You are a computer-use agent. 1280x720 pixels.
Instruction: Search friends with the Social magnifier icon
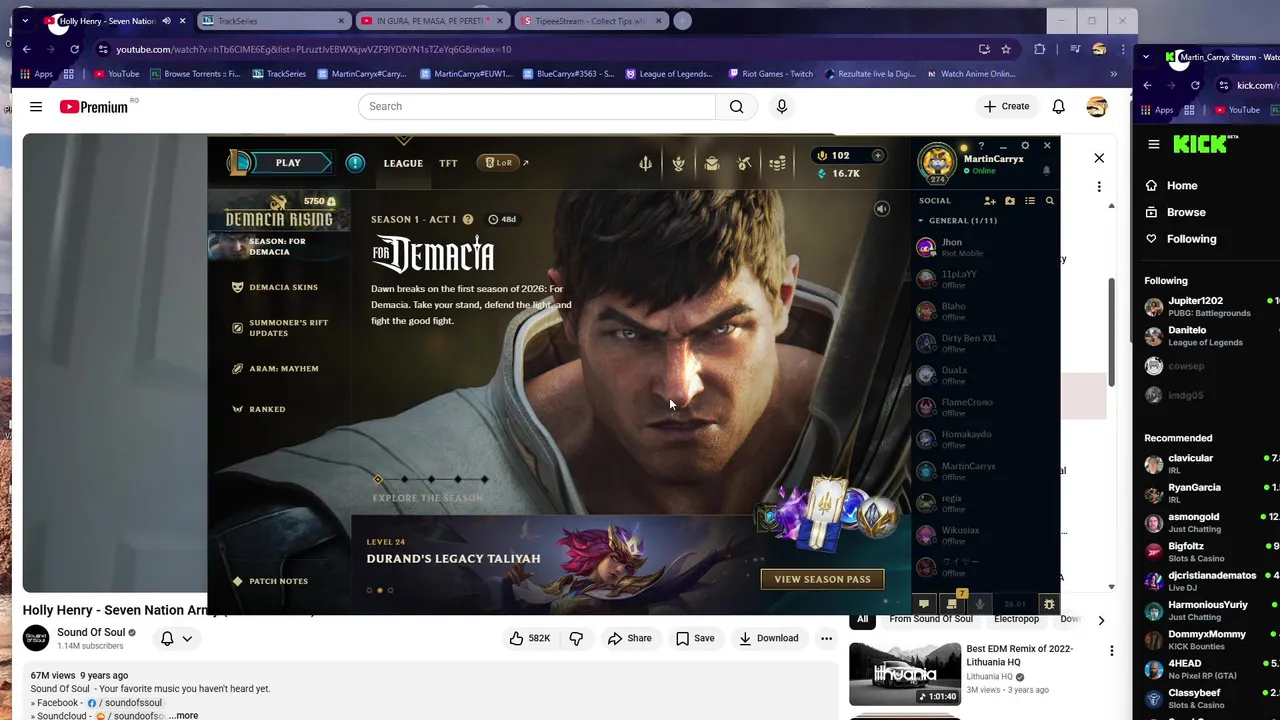pos(1050,201)
